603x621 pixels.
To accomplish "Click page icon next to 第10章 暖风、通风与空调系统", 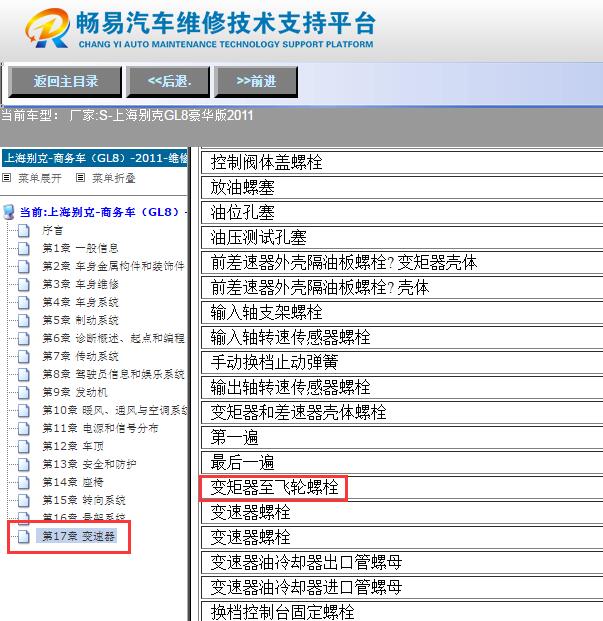I will (24, 410).
